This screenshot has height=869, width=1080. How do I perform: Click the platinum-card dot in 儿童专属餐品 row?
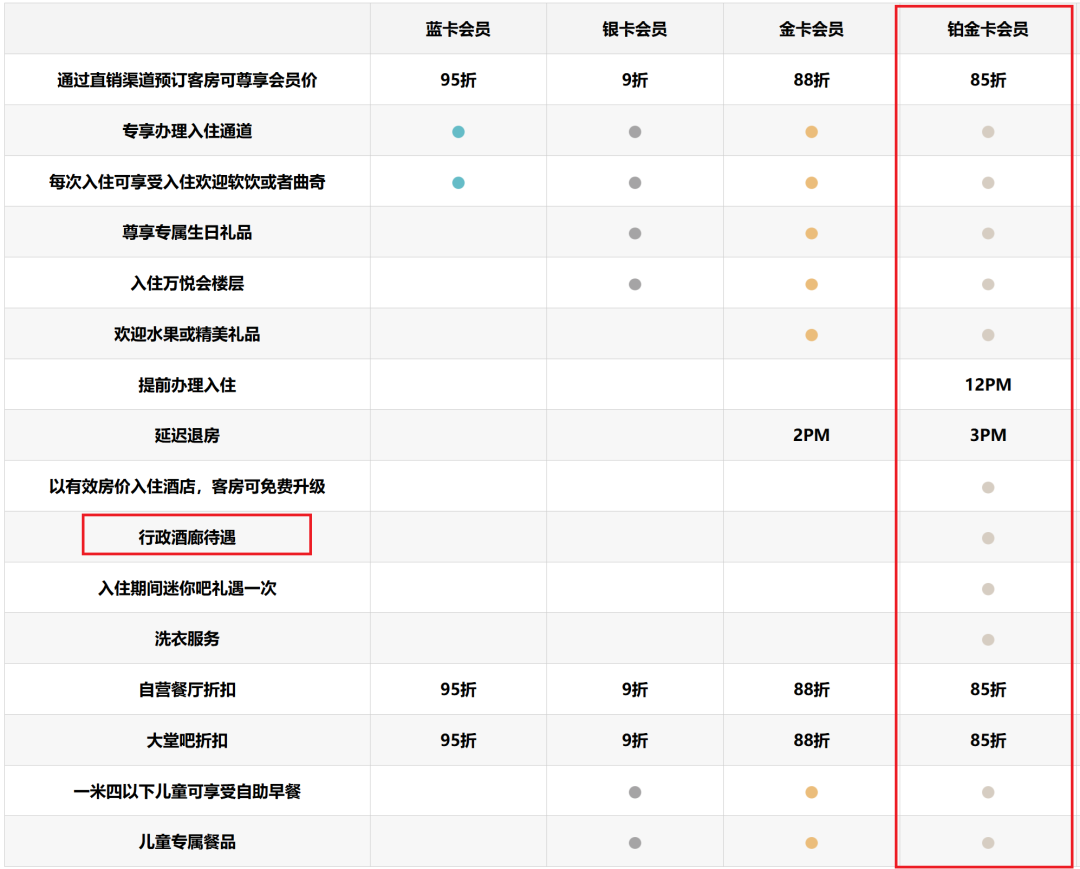click(988, 843)
